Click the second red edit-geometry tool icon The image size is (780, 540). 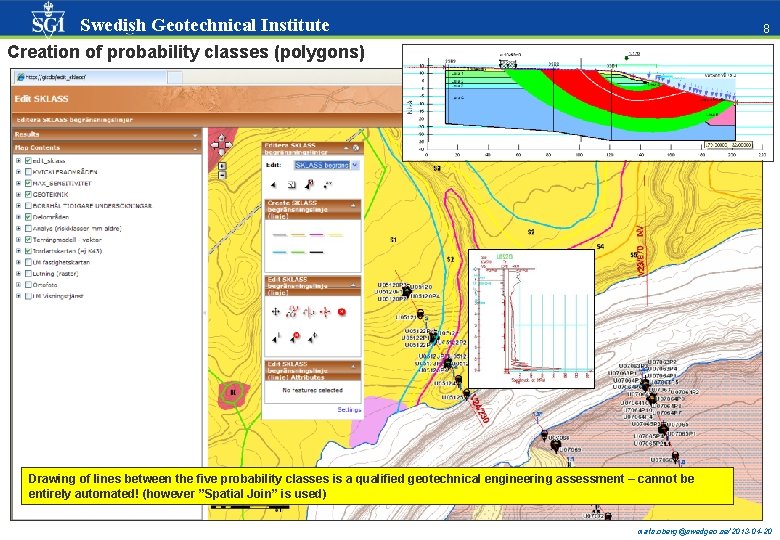(292, 312)
